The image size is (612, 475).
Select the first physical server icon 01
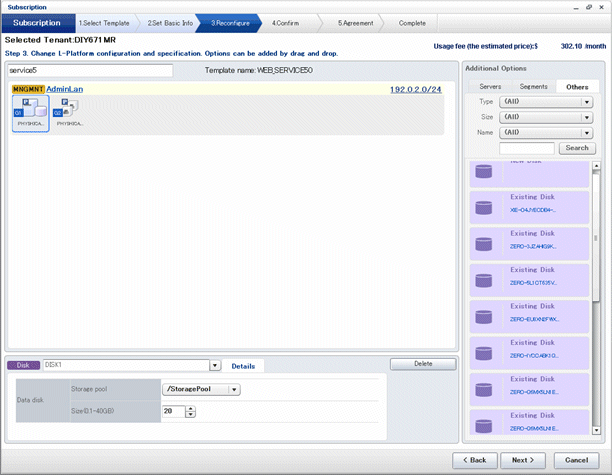click(30, 113)
